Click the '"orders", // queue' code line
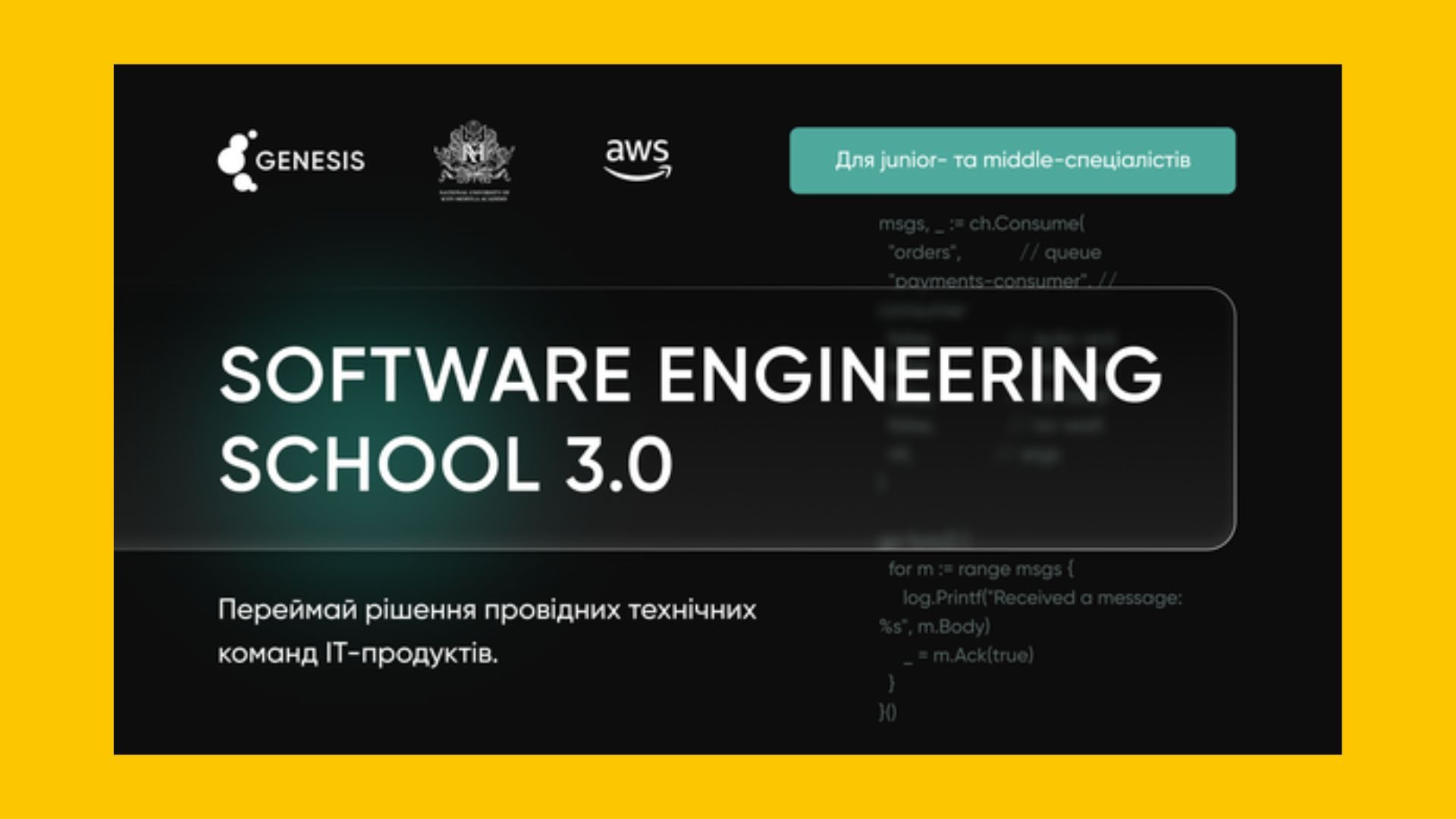This screenshot has height=819, width=1456. pyautogui.click(x=995, y=253)
